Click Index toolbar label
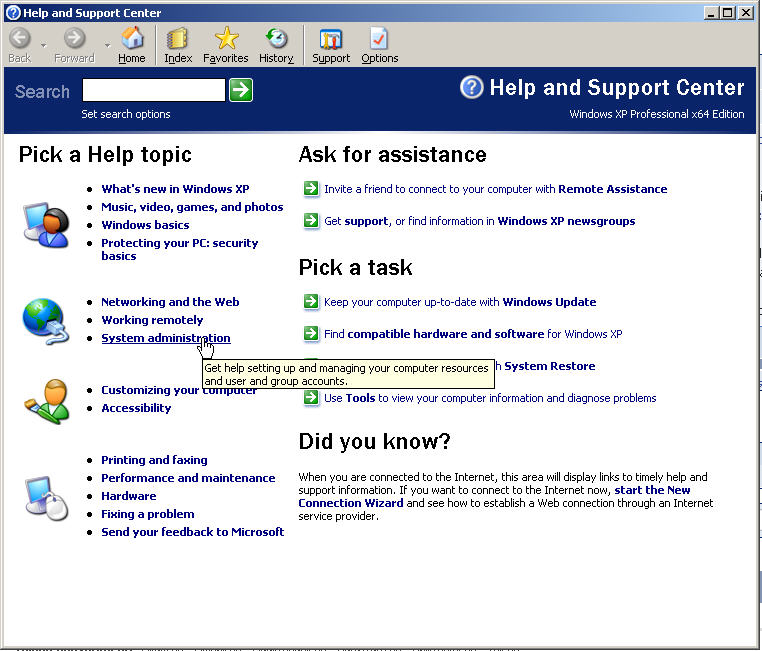762x651 pixels. 178,58
